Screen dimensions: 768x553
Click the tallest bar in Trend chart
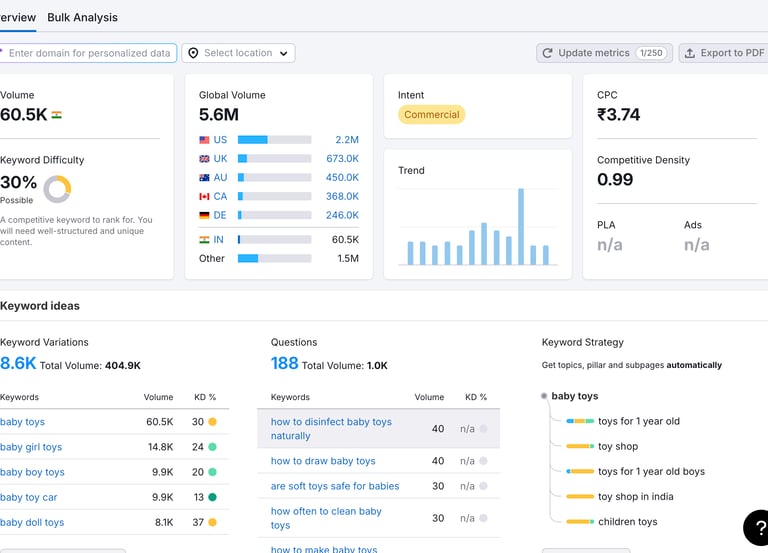[x=521, y=227]
